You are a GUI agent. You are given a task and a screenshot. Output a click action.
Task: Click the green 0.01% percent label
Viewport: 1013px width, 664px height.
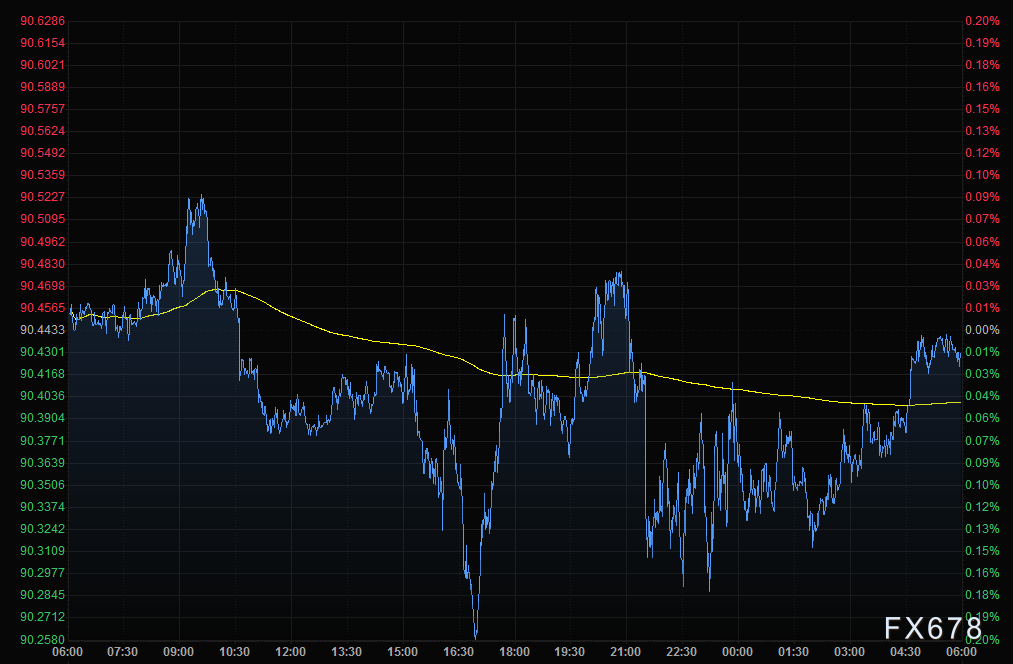point(982,351)
